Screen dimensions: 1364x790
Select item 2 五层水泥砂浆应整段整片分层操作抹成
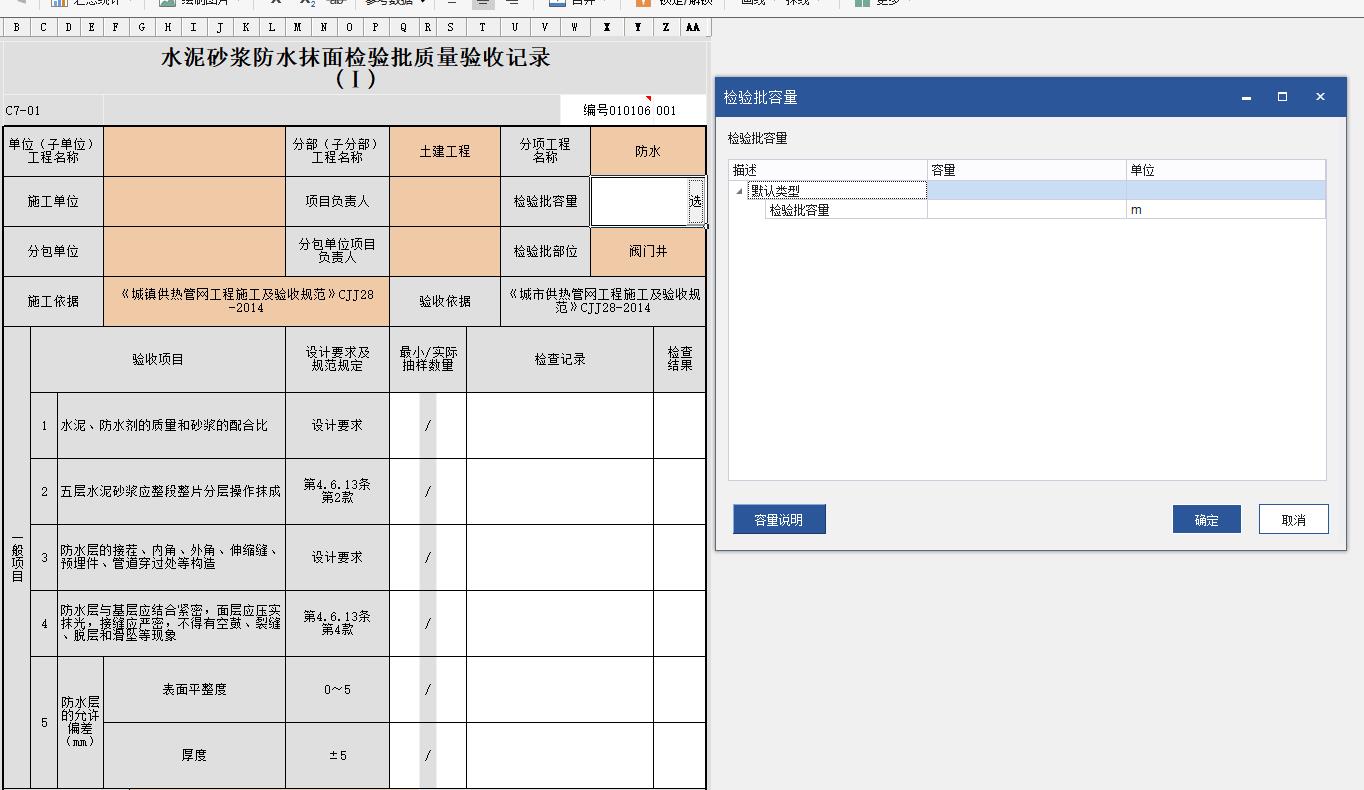coord(172,492)
